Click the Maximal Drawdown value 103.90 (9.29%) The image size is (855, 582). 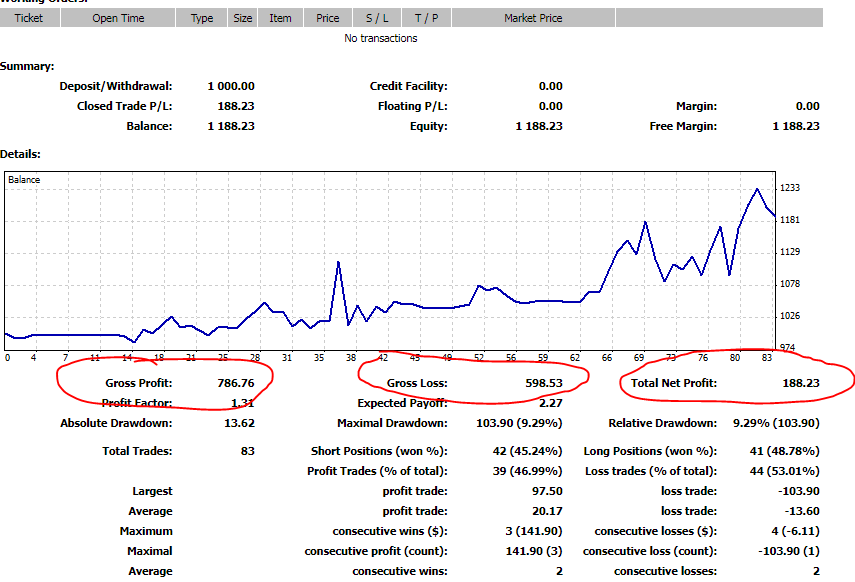point(515,423)
